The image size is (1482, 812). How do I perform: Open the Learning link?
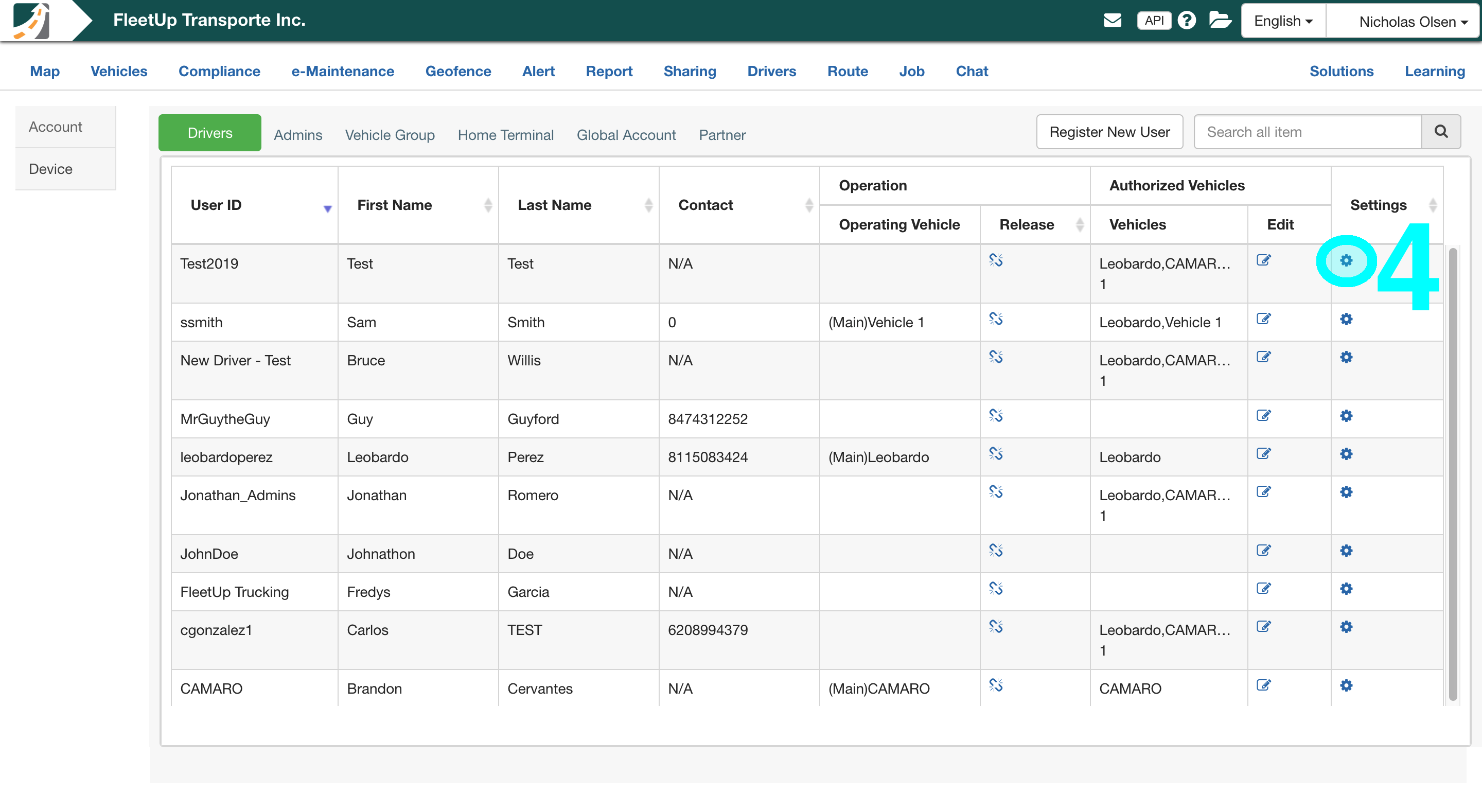click(x=1435, y=72)
